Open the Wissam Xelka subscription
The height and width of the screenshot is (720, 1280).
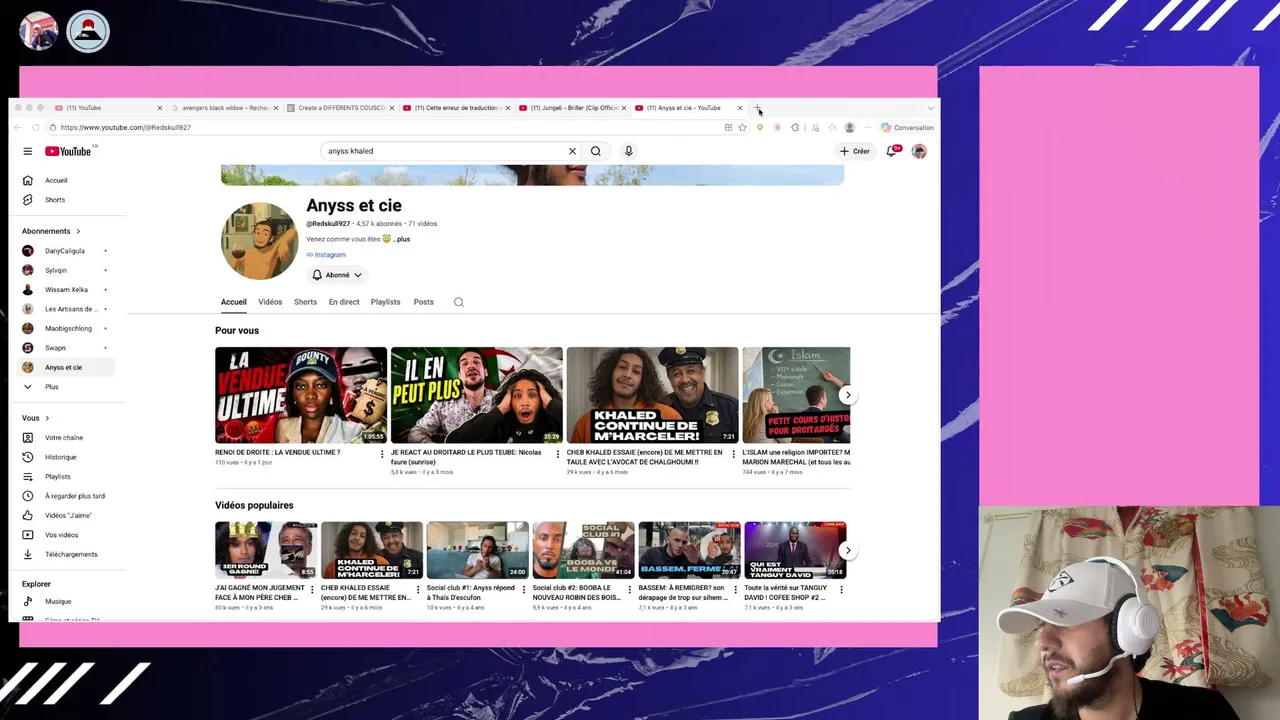pos(68,290)
